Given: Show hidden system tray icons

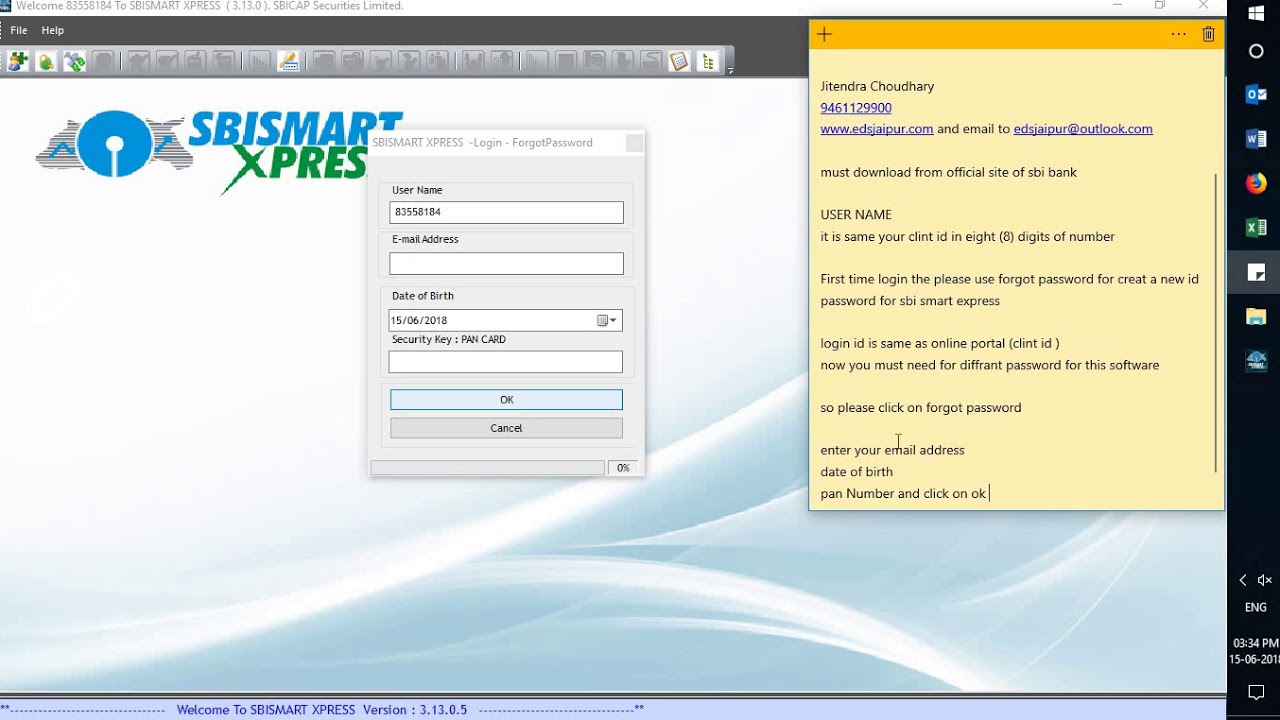Looking at the screenshot, I should click(1243, 580).
